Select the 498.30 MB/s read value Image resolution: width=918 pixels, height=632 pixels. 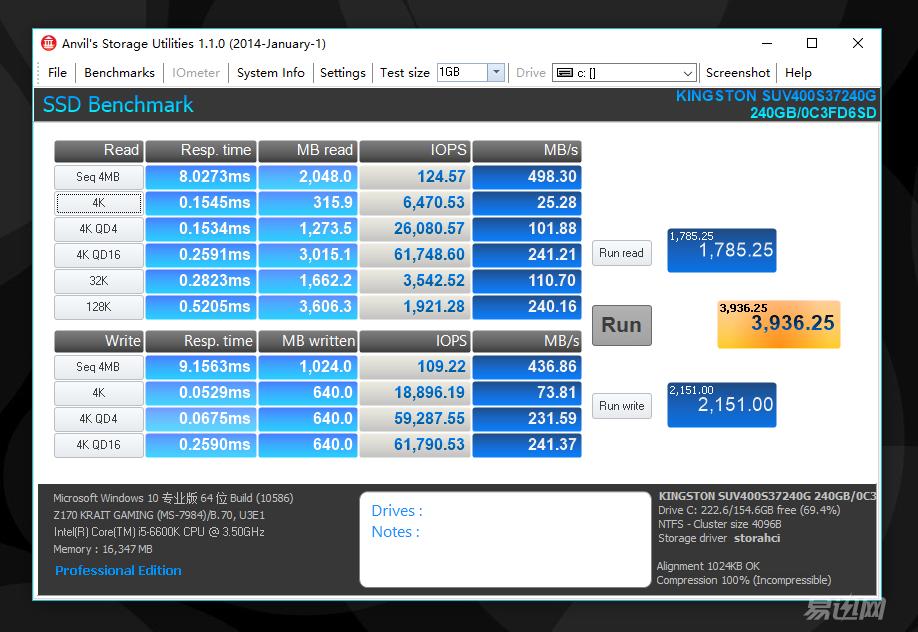(x=527, y=177)
